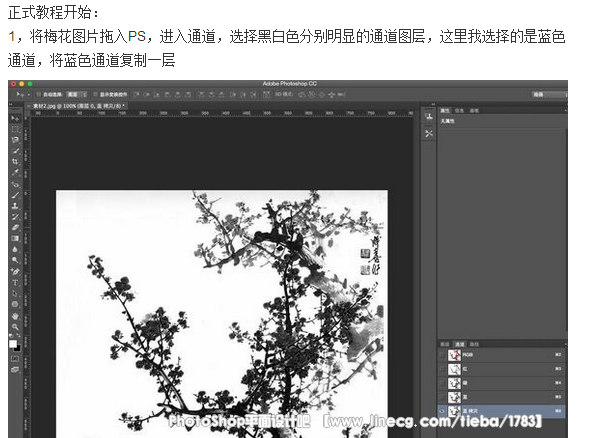Select the Eyedropper tool
This screenshot has height=438, width=592.
click(15, 173)
